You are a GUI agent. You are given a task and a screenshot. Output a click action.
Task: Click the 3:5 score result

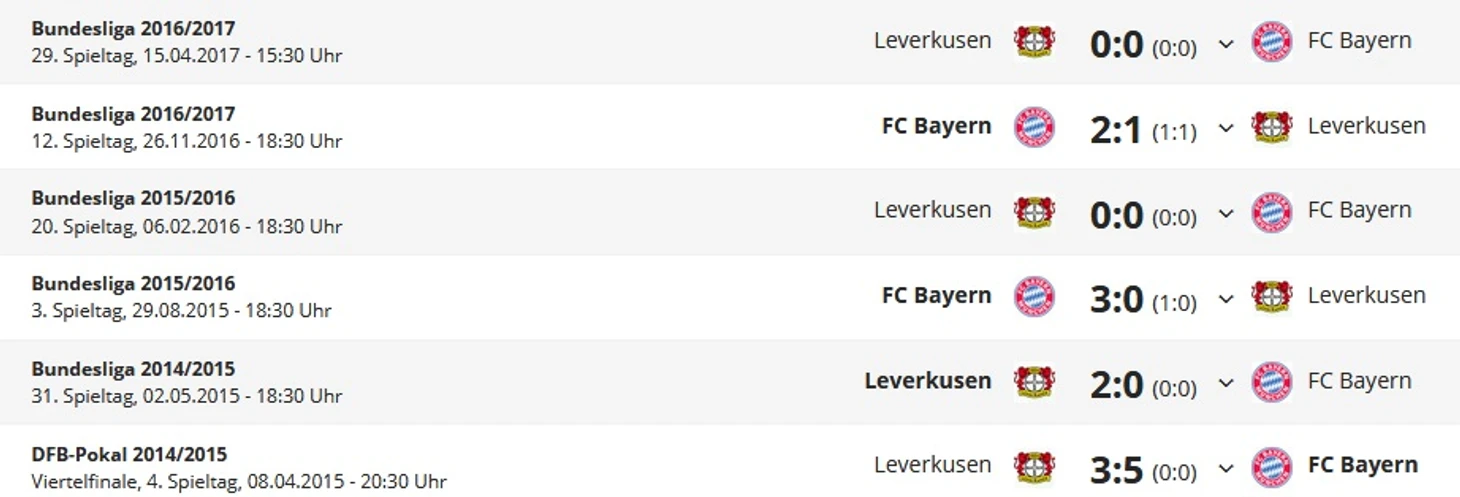pos(1116,467)
